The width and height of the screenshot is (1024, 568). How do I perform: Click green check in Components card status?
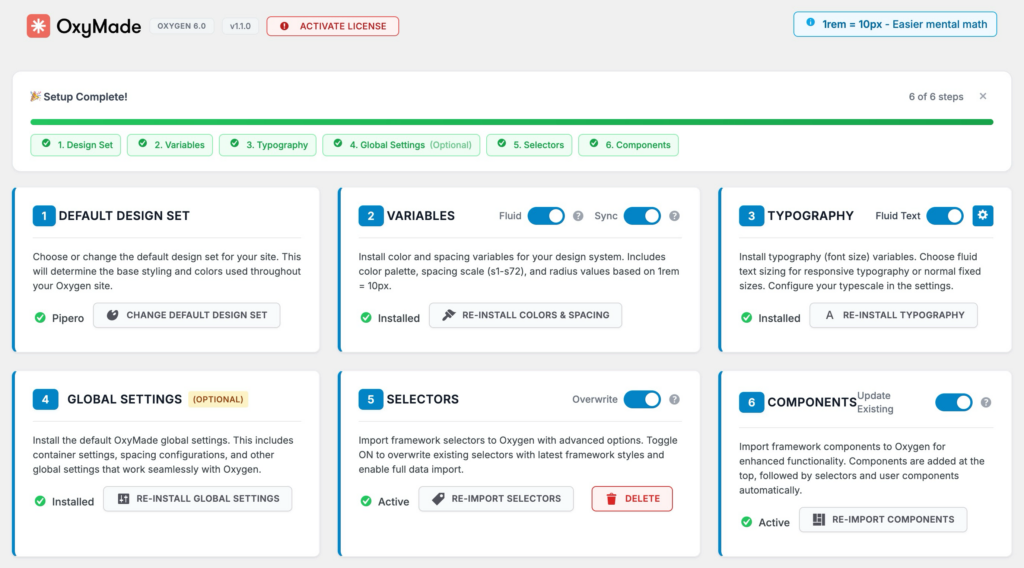(x=746, y=522)
